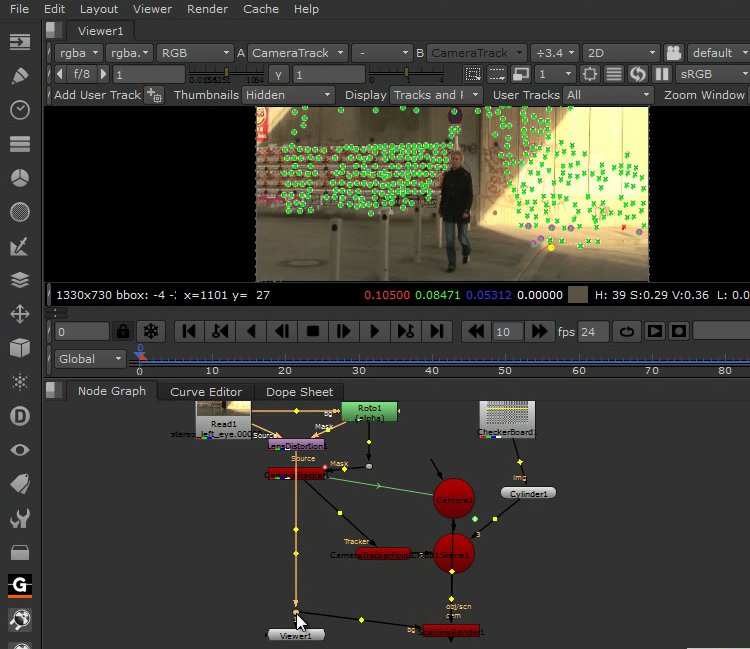Open the MetaData nodes tag icon

pyautogui.click(x=20, y=484)
